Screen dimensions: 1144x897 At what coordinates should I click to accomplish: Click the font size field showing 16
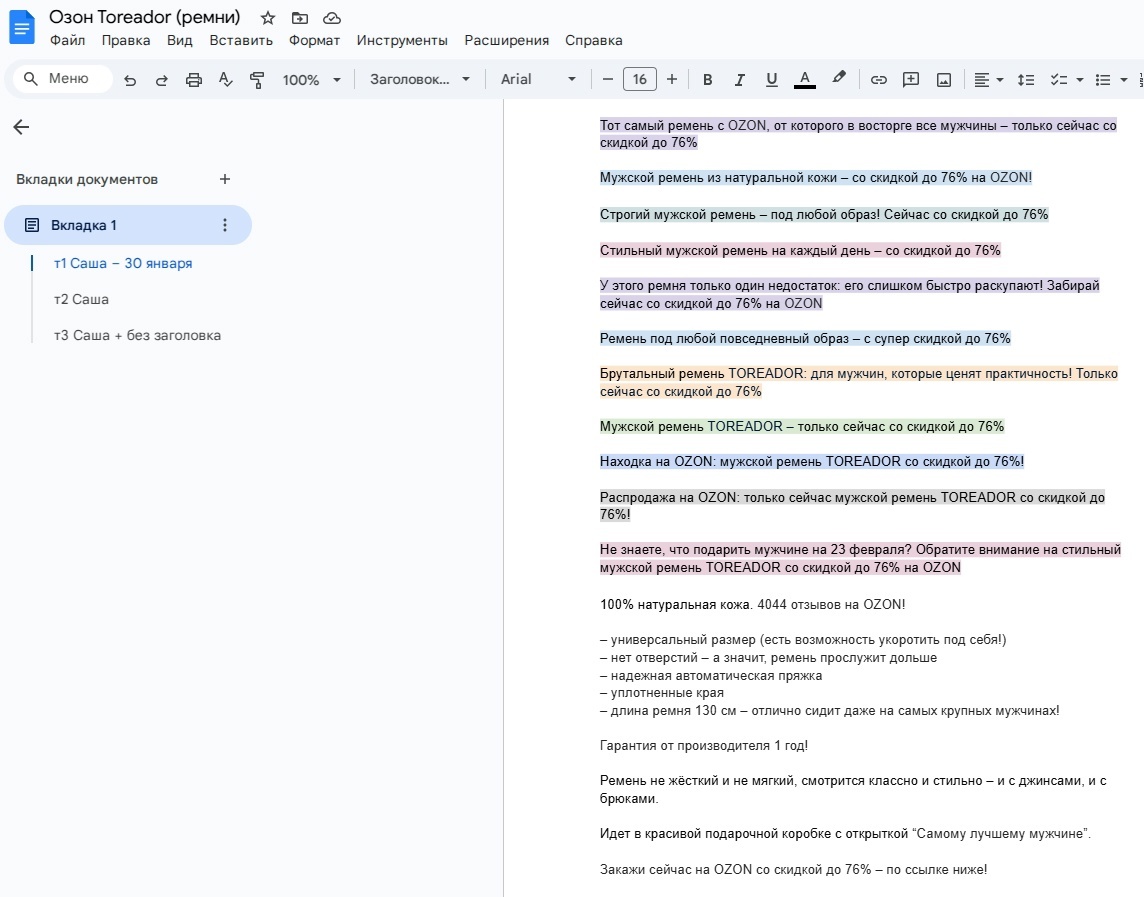640,80
